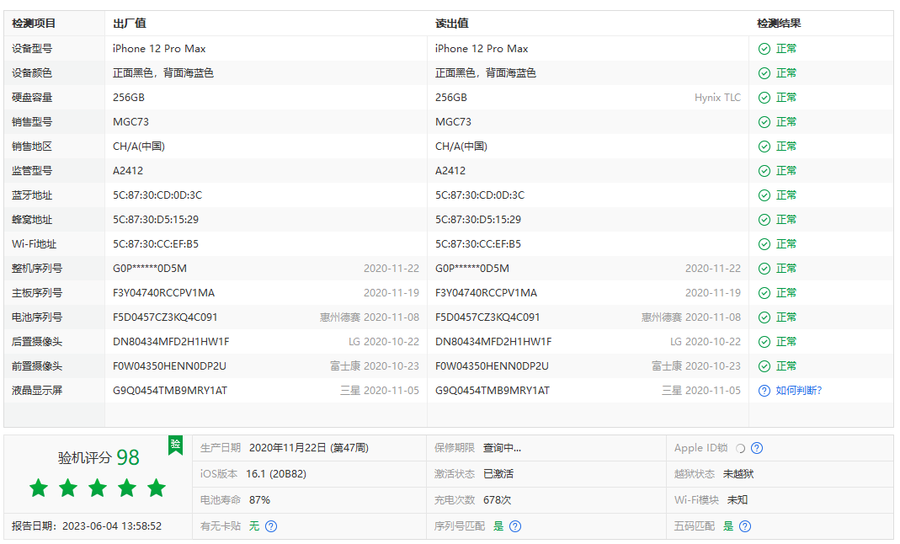Click the help icon next to Apple ID锁
The width and height of the screenshot is (900, 544).
(757, 448)
